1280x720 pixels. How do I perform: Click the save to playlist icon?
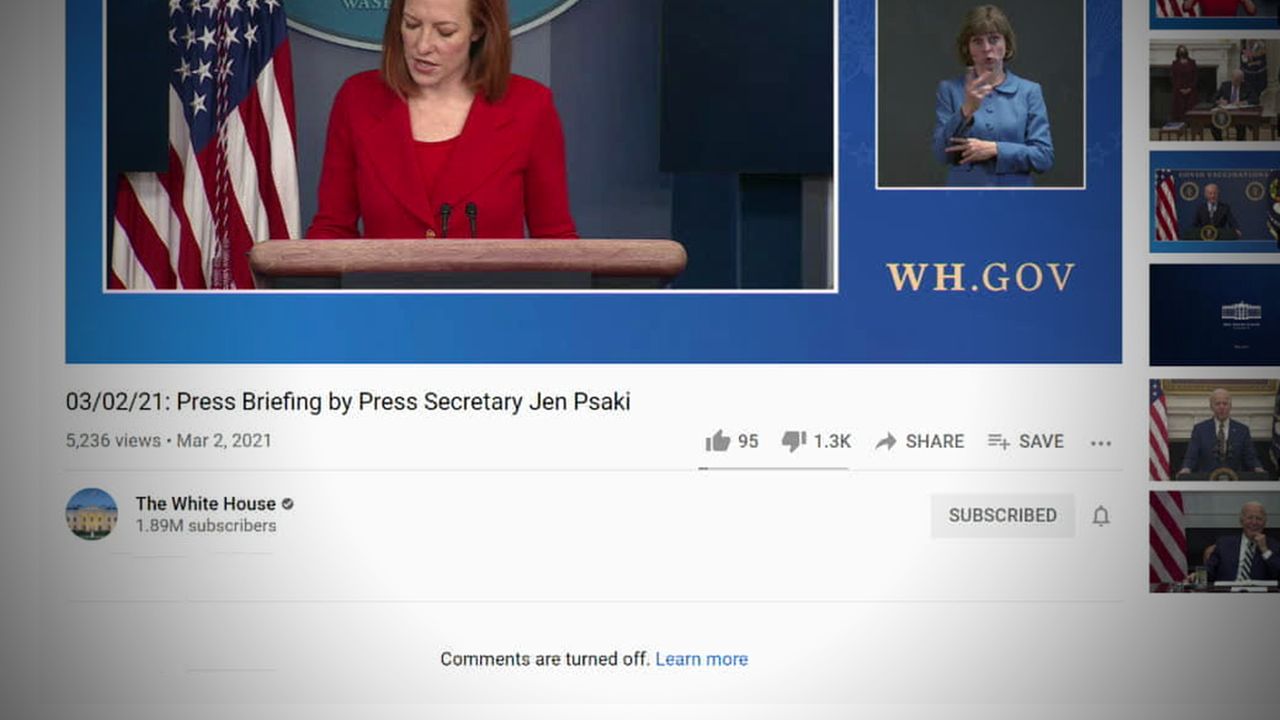(x=998, y=441)
